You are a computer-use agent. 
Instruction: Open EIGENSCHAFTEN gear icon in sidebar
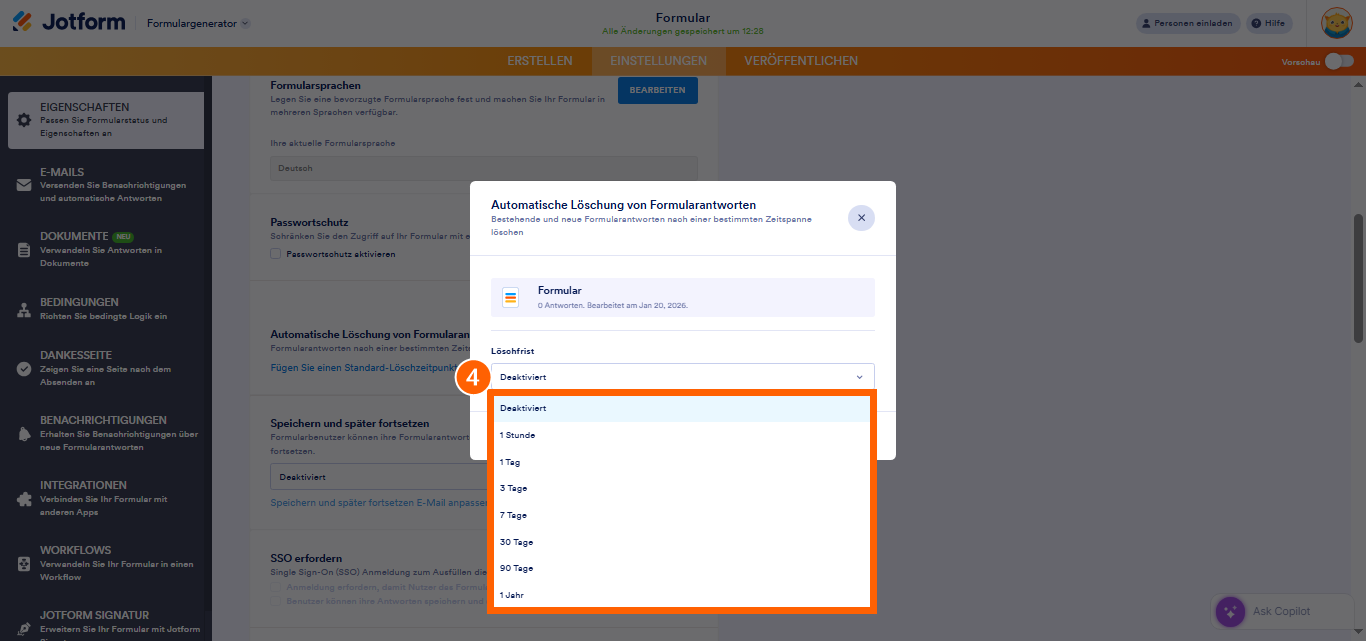click(x=24, y=120)
